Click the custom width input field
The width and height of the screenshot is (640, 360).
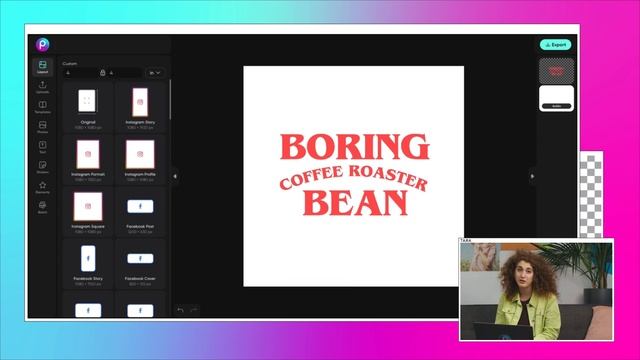[80, 73]
